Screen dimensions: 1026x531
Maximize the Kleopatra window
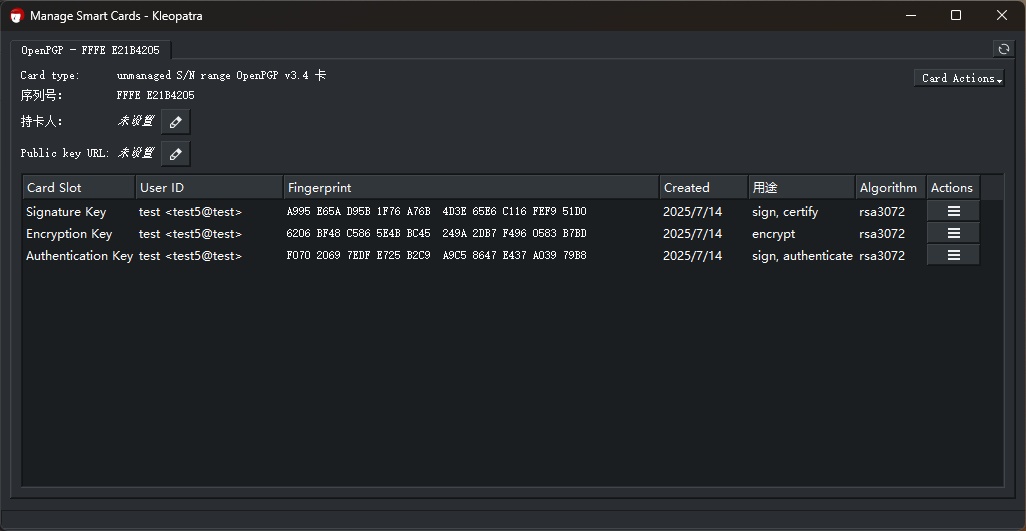956,16
